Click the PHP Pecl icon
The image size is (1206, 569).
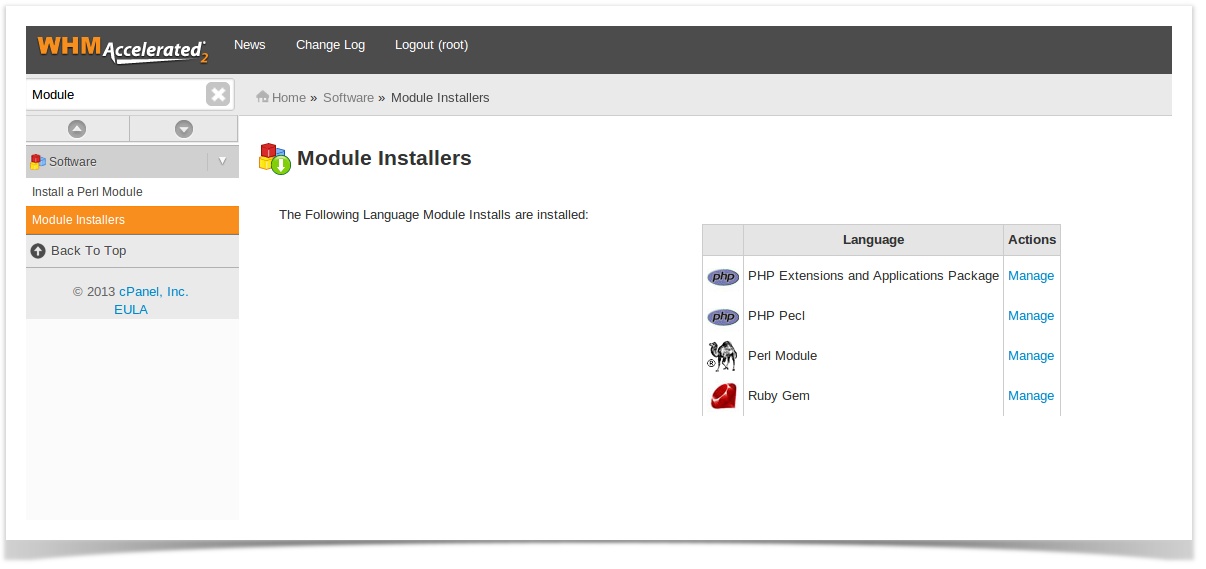(x=722, y=317)
